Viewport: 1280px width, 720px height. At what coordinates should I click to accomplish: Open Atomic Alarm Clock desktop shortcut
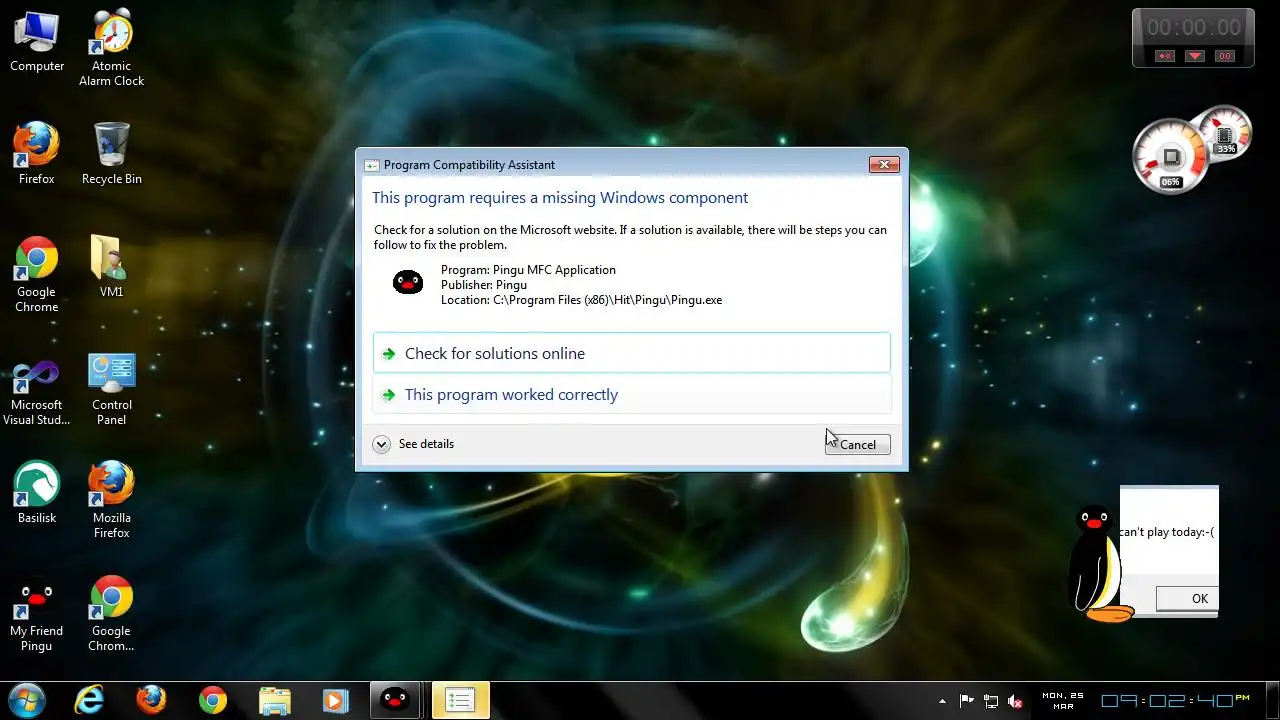click(112, 47)
